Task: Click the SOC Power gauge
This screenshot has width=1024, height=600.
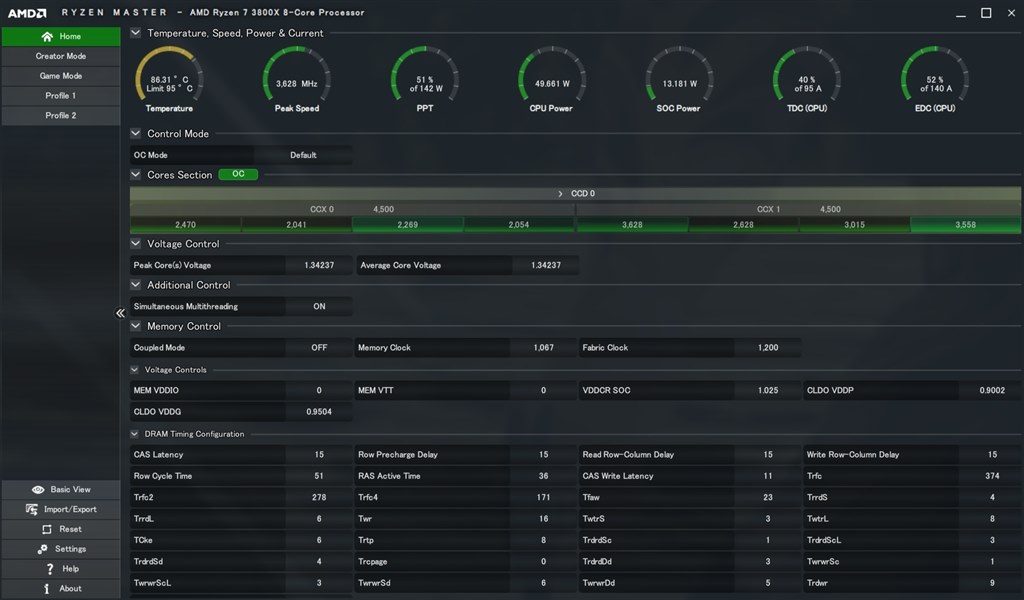Action: tap(679, 80)
